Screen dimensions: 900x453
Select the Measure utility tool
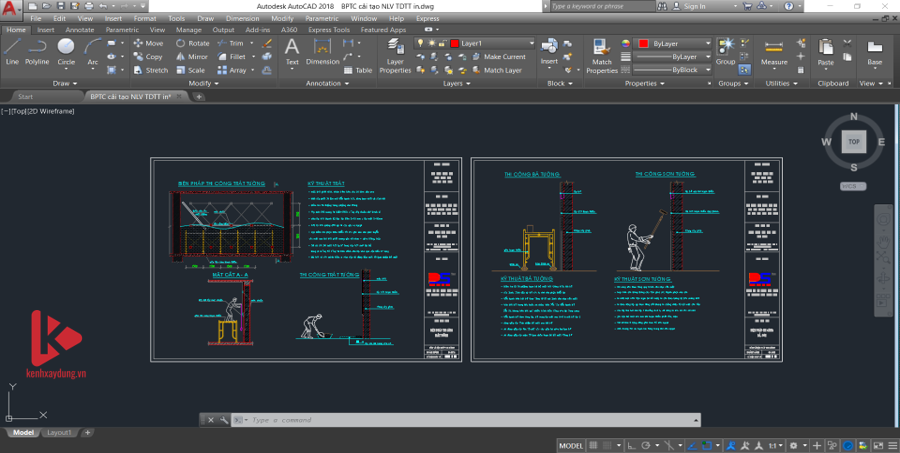[774, 53]
